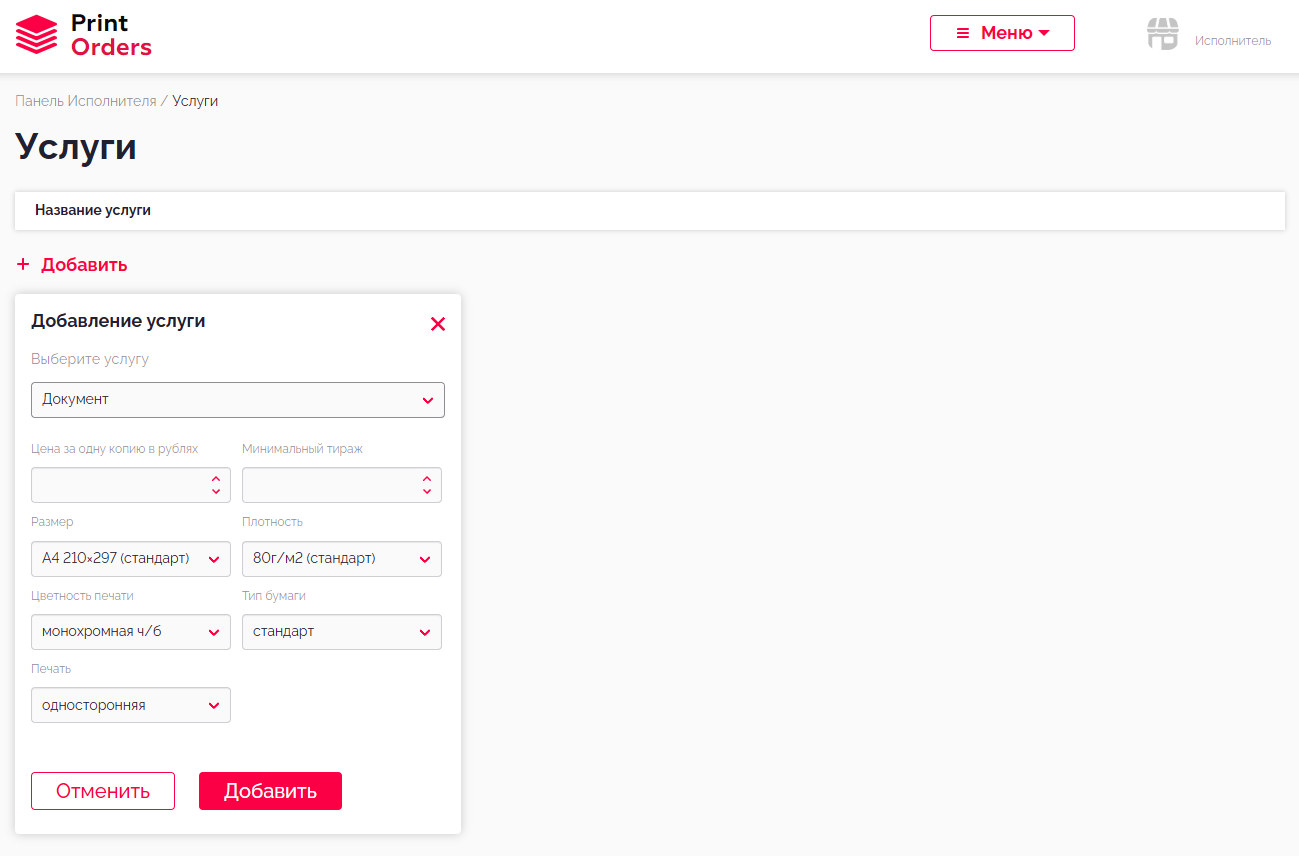
Task: Expand the Плотность 80г/м2 dropdown
Action: point(342,559)
